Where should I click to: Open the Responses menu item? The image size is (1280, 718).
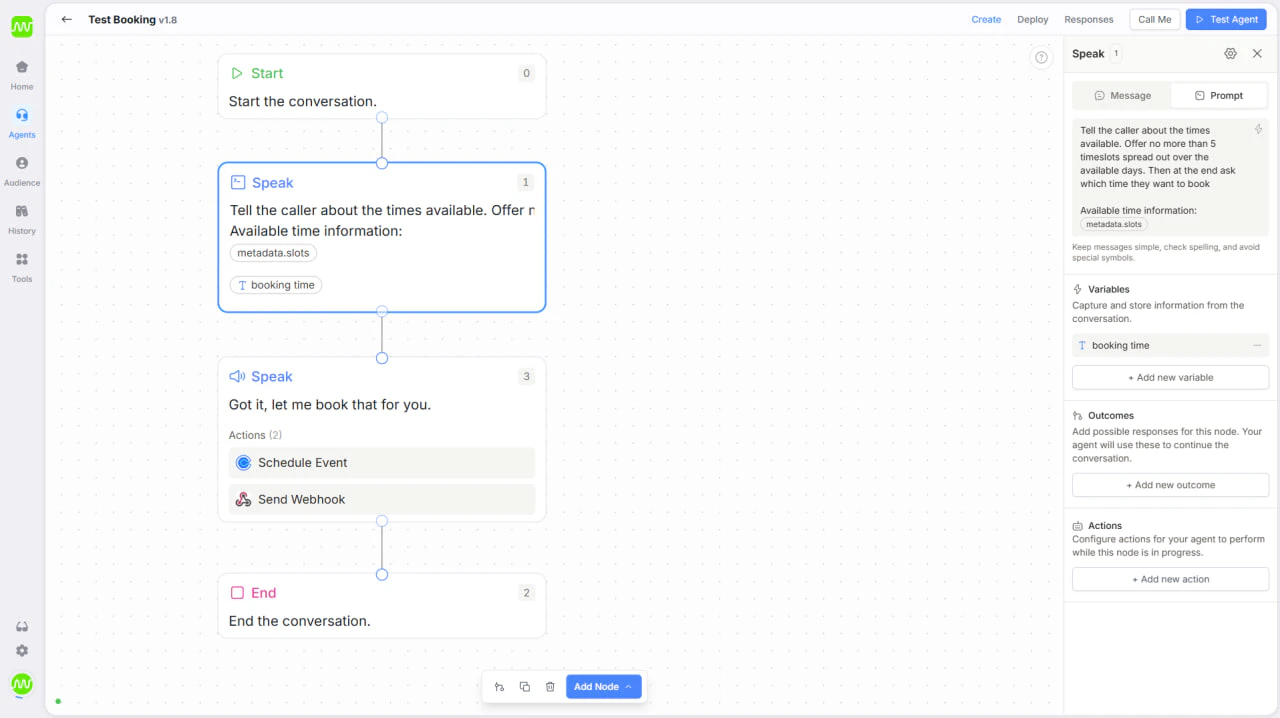tap(1088, 19)
